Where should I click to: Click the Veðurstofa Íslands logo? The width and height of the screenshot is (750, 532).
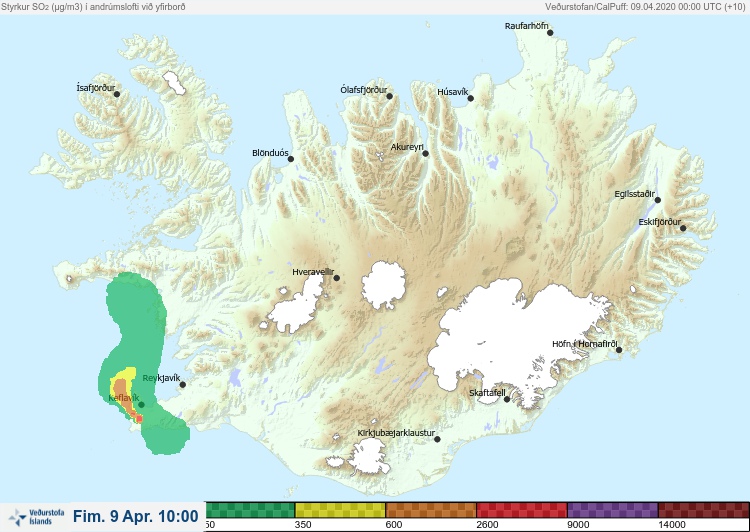pos(37,517)
